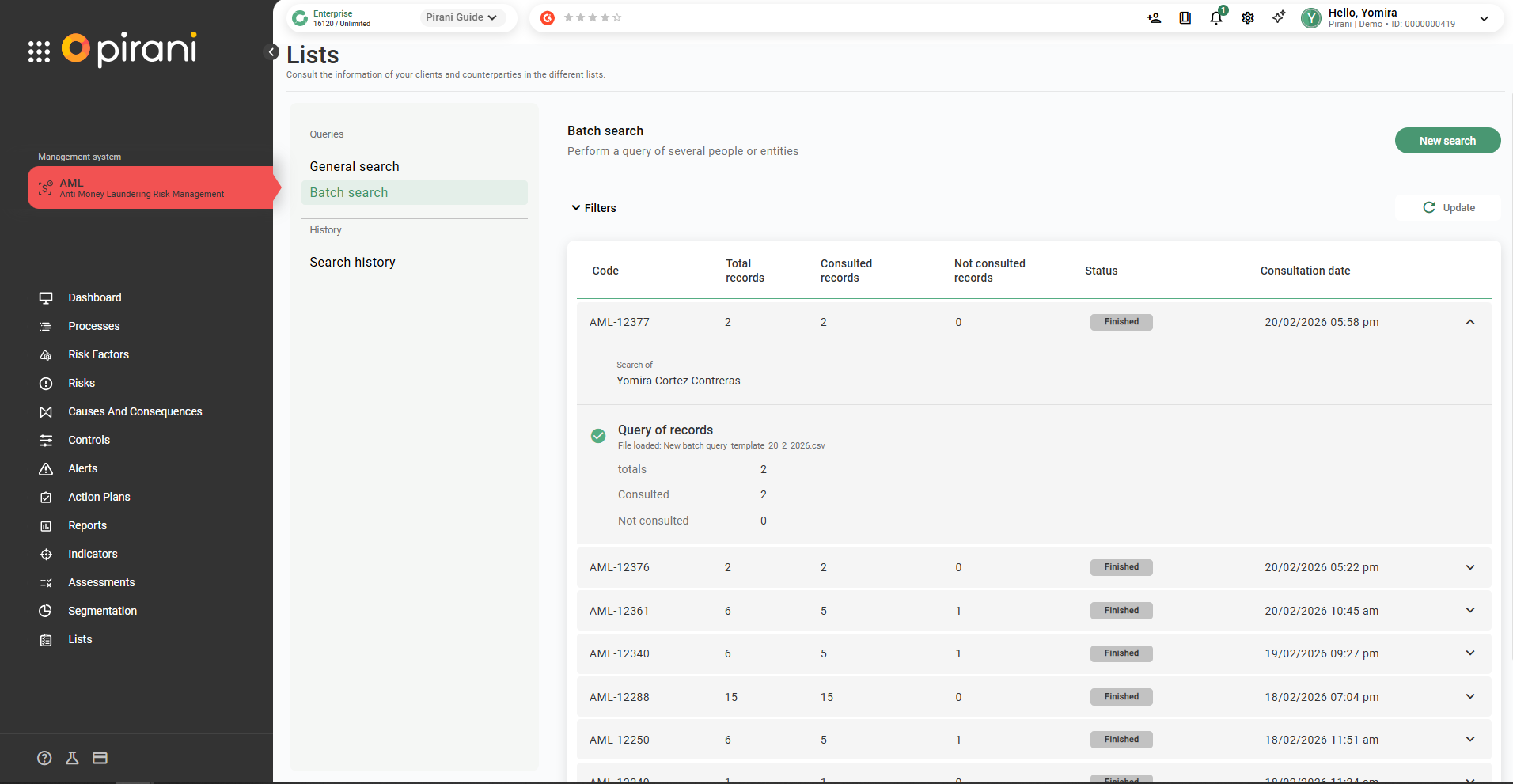Rate with the fifth star
Screen dimensions: 1513x784
pos(617,17)
